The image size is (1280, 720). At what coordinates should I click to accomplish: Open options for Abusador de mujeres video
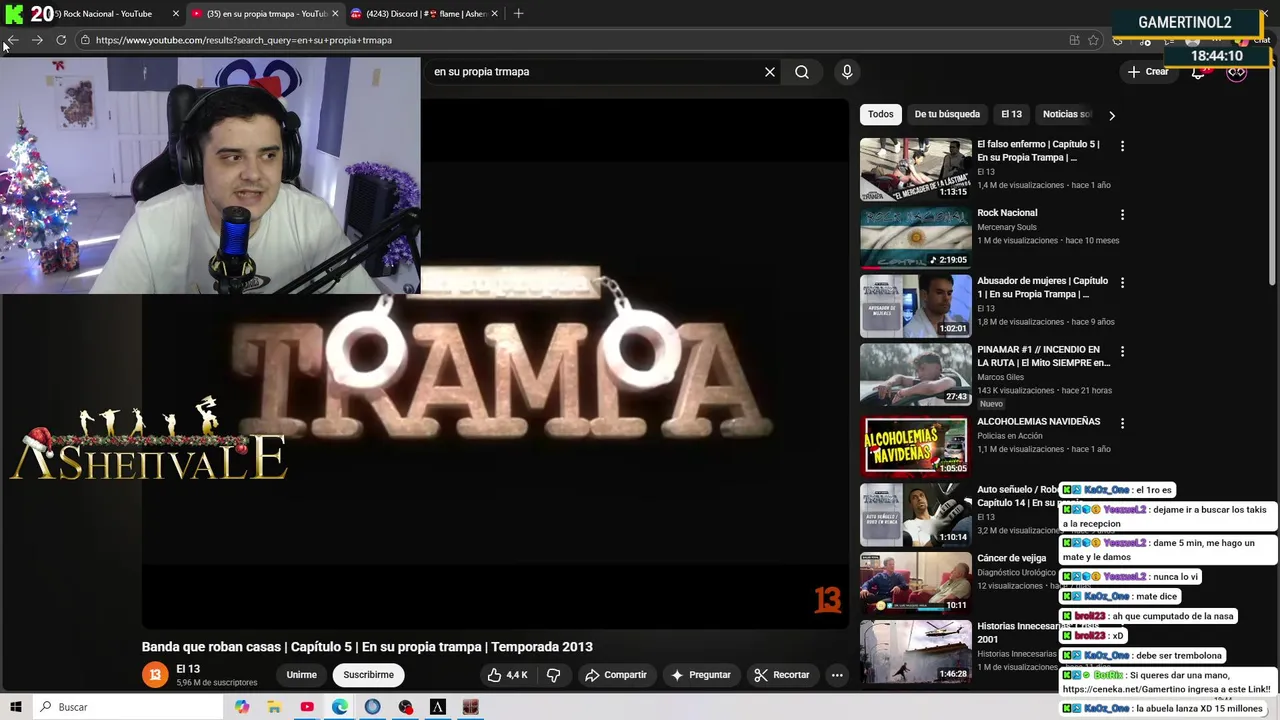(1122, 283)
